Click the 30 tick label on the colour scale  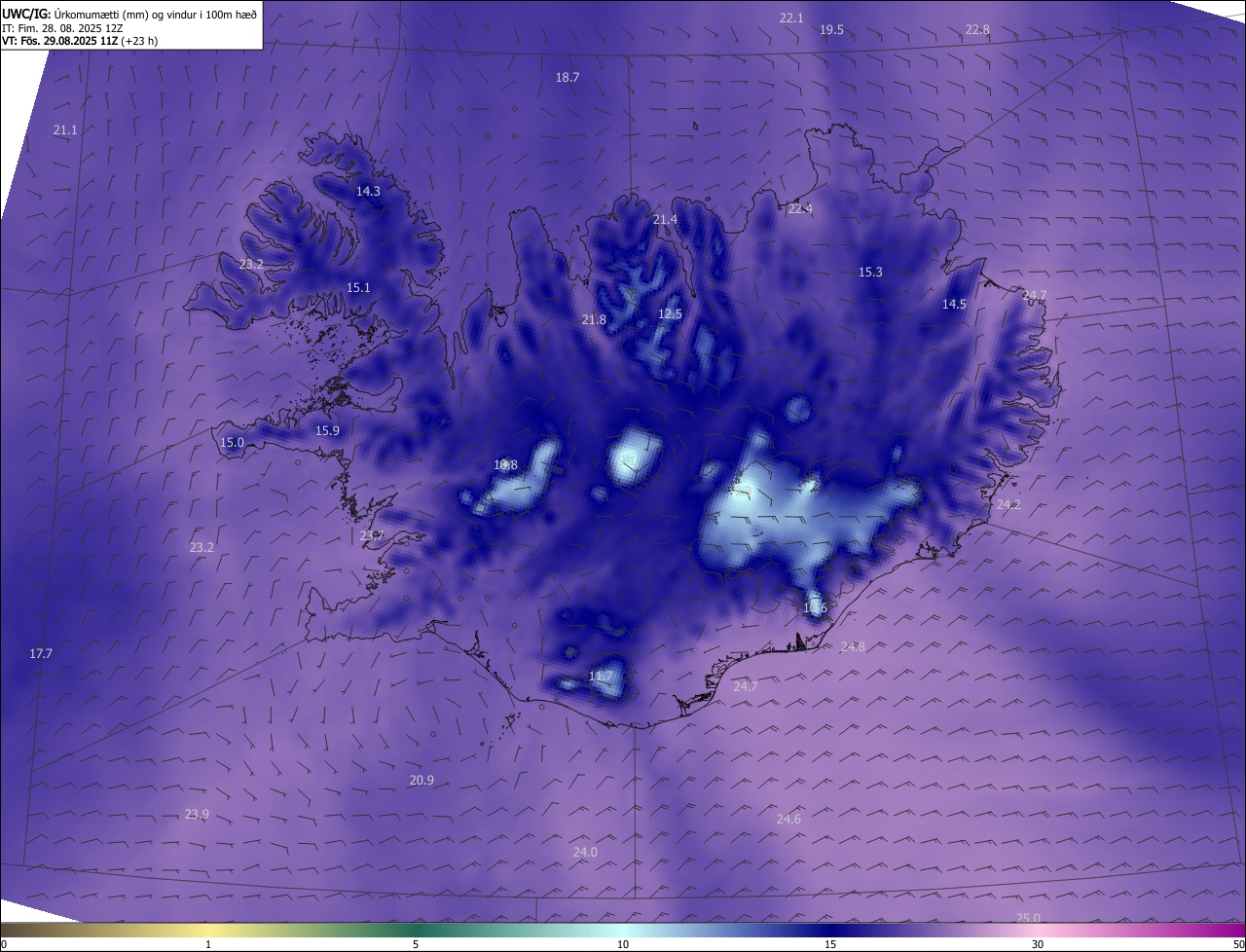[1038, 944]
